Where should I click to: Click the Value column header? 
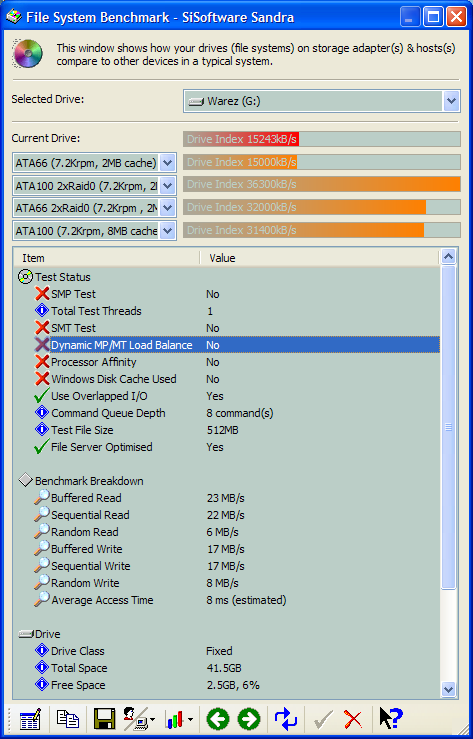319,258
